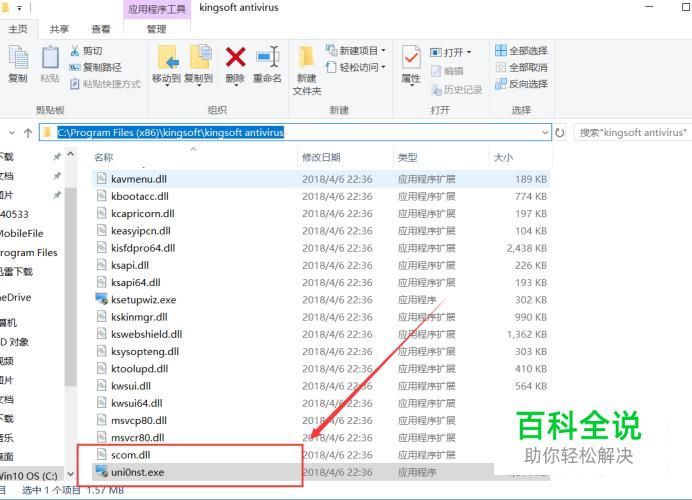Viewport: 692px width, 500px height.
Task: Click Select none (全部取消)
Action: pyautogui.click(x=521, y=67)
